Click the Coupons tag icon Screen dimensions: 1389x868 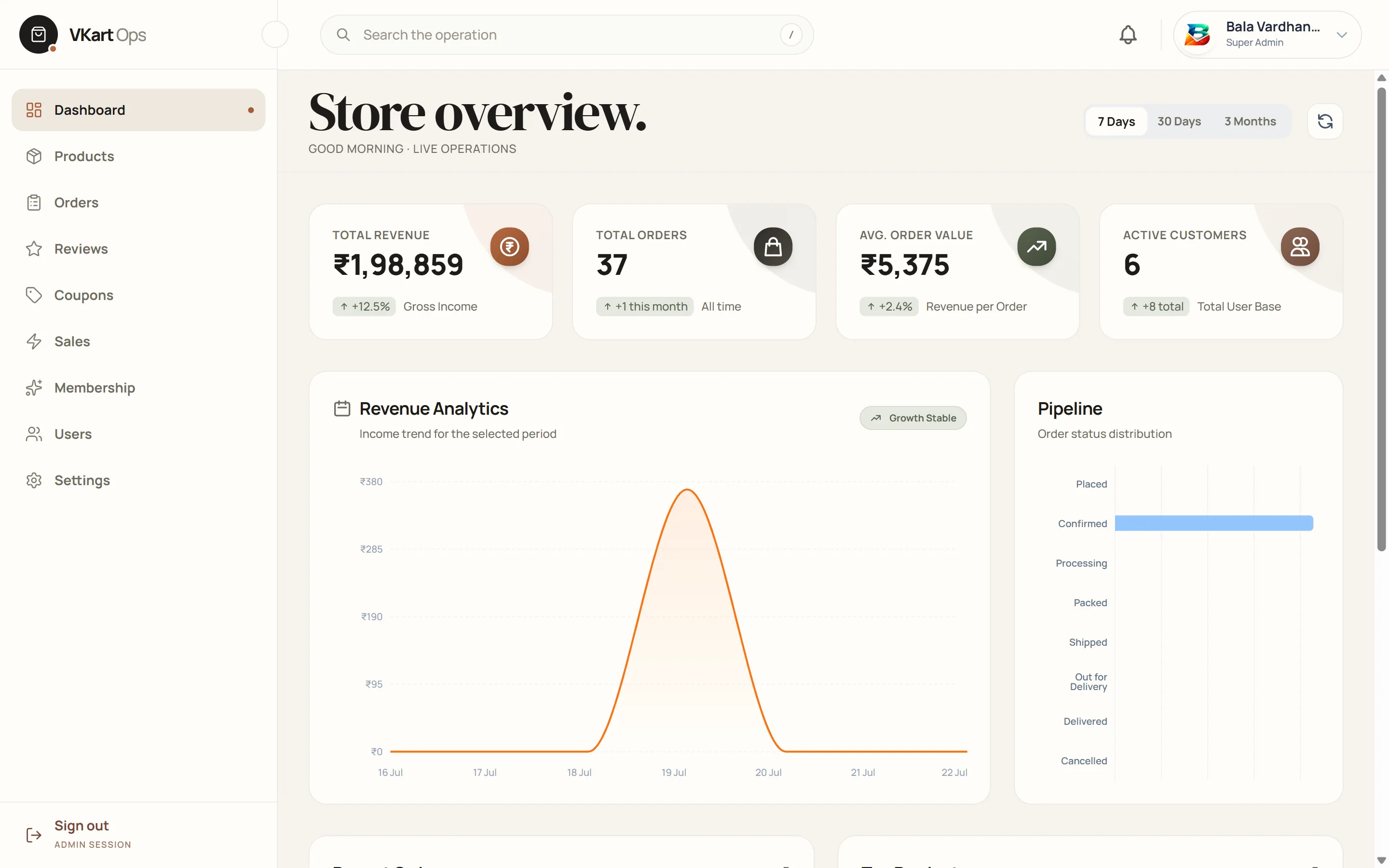(34, 295)
